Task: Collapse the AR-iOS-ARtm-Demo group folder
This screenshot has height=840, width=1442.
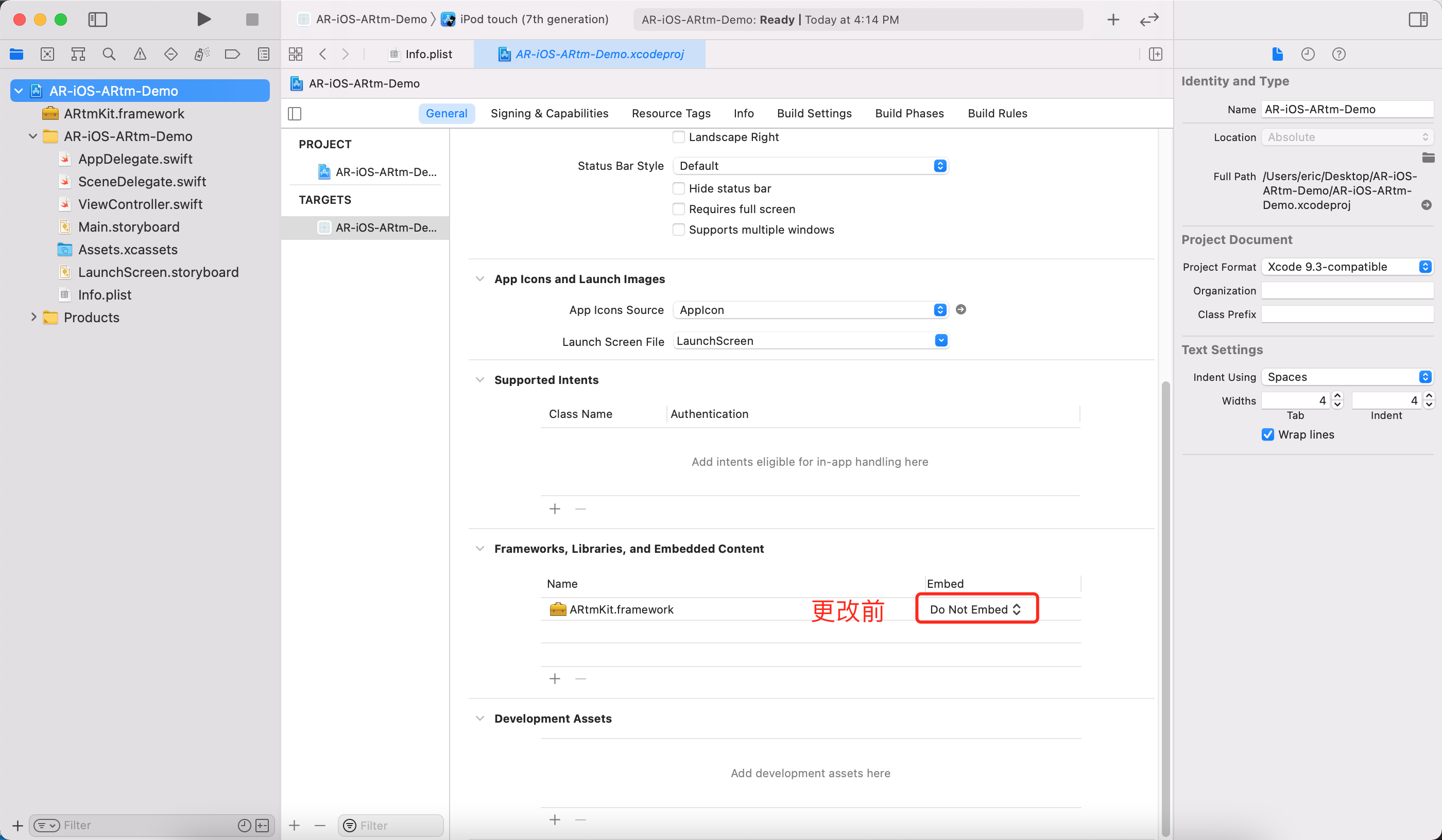Action: pos(33,136)
